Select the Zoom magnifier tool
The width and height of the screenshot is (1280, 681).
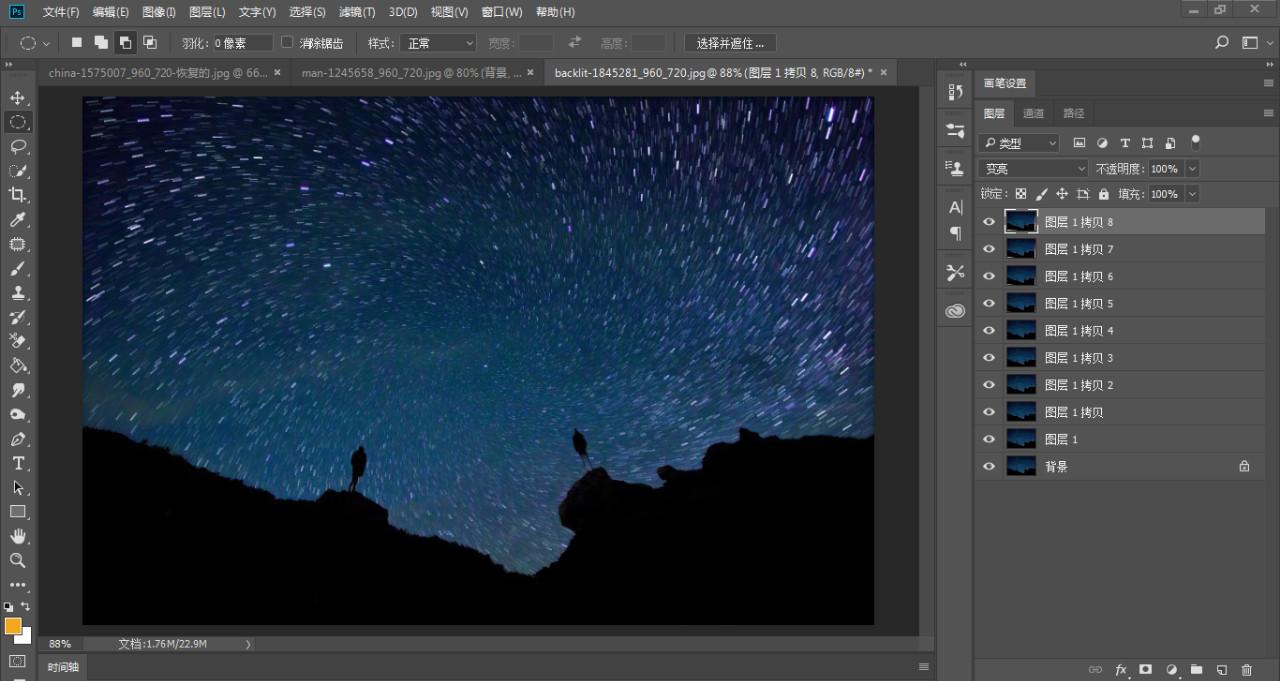(x=17, y=560)
